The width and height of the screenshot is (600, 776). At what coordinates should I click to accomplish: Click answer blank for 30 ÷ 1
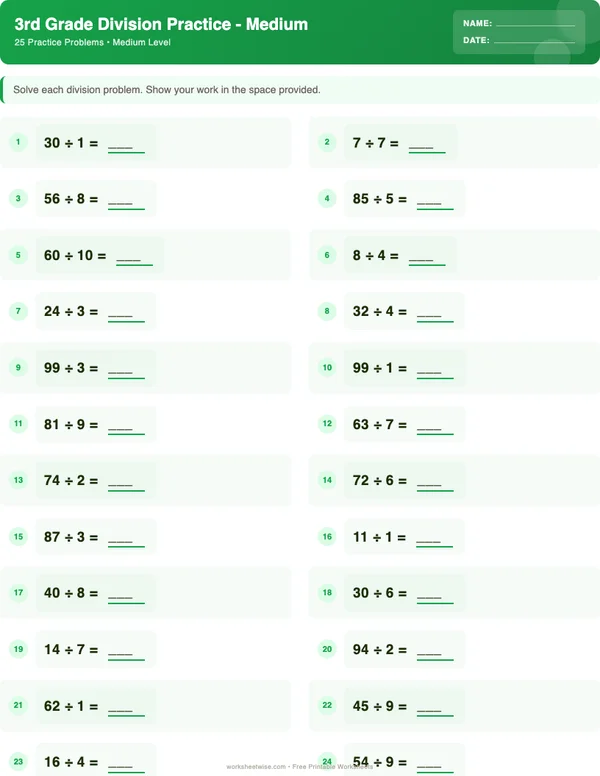coord(126,144)
